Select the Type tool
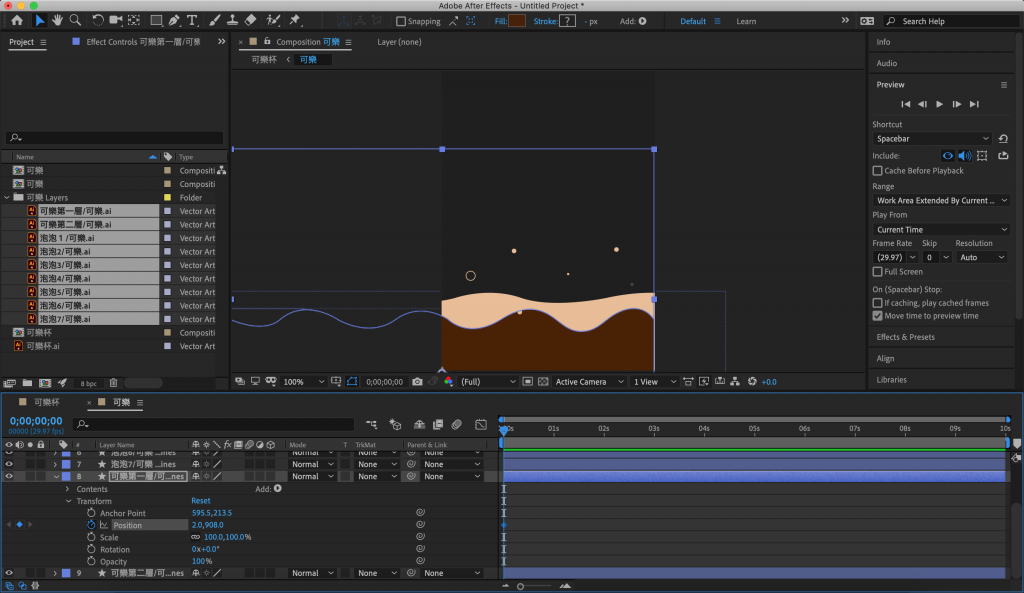Screen dimensions: 1024x593 (x=192, y=20)
